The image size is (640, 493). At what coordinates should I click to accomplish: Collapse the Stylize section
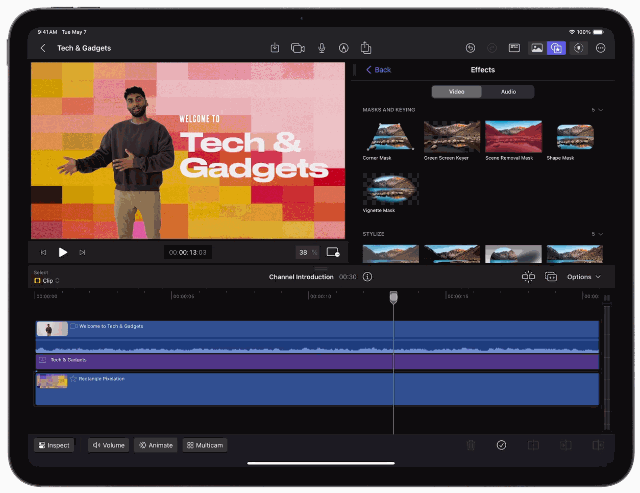coord(598,234)
